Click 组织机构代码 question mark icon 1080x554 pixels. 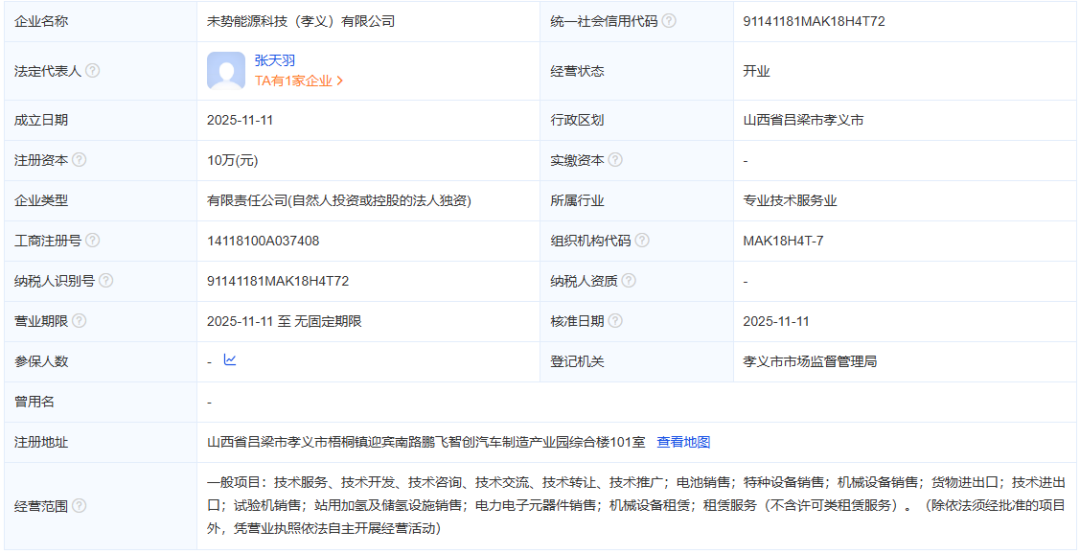click(642, 241)
